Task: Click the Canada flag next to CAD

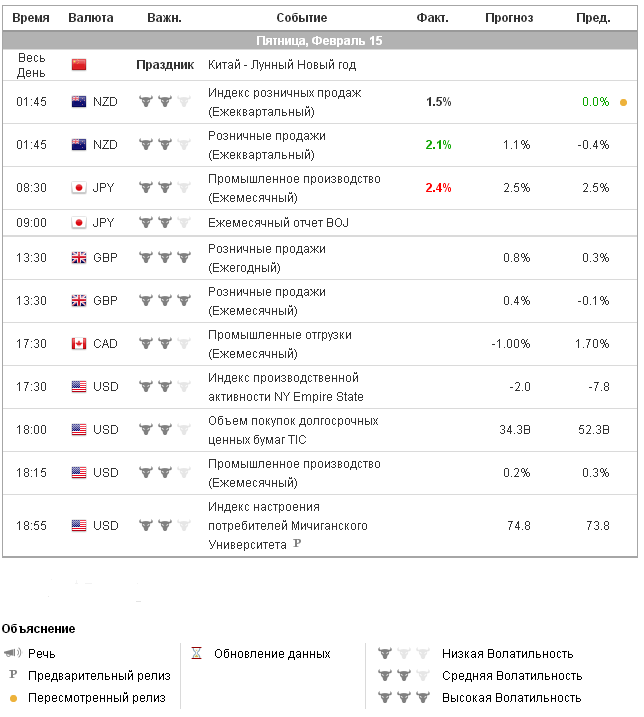Action: (x=79, y=344)
